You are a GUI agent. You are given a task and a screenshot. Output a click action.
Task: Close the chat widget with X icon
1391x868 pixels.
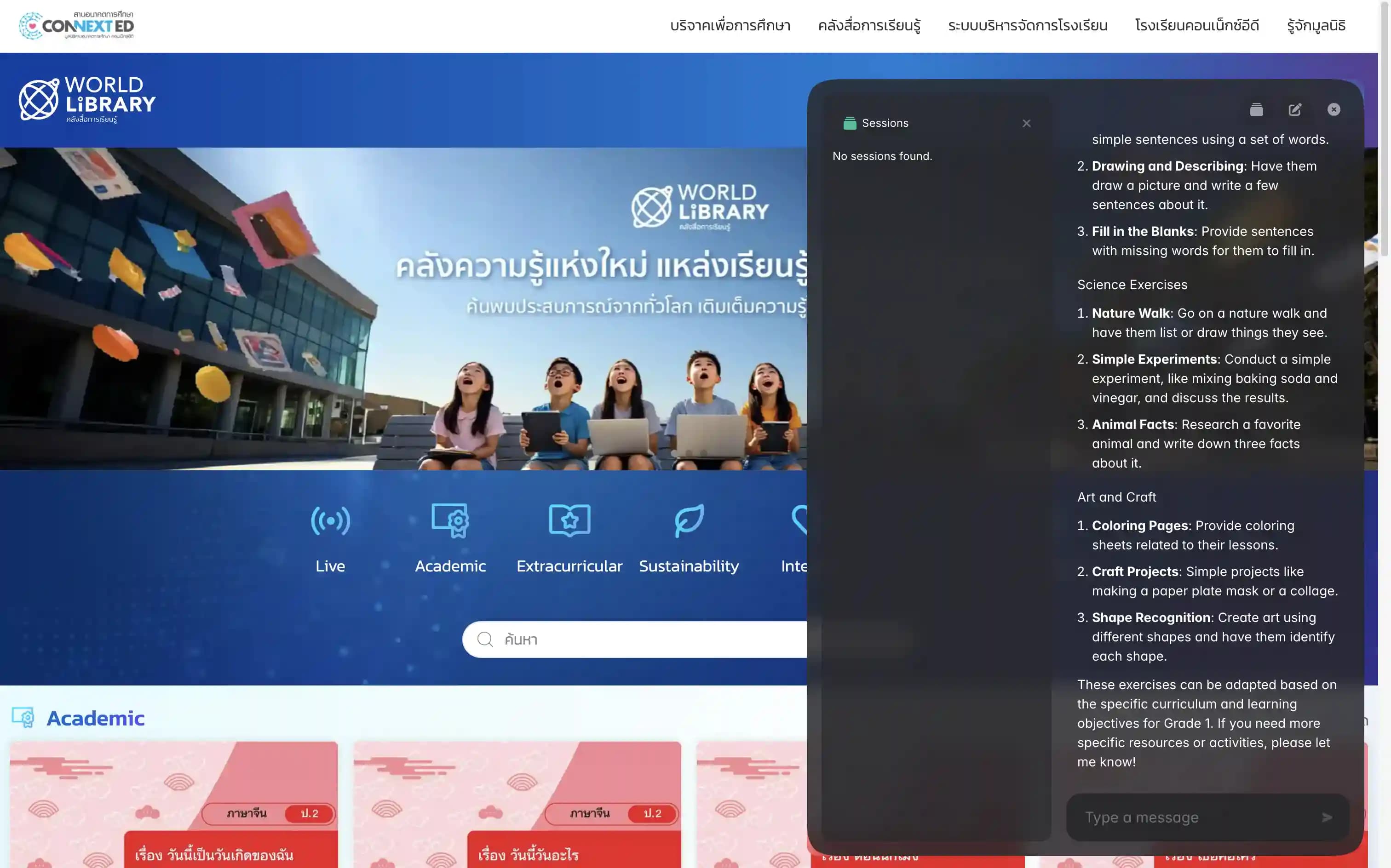coord(1334,109)
